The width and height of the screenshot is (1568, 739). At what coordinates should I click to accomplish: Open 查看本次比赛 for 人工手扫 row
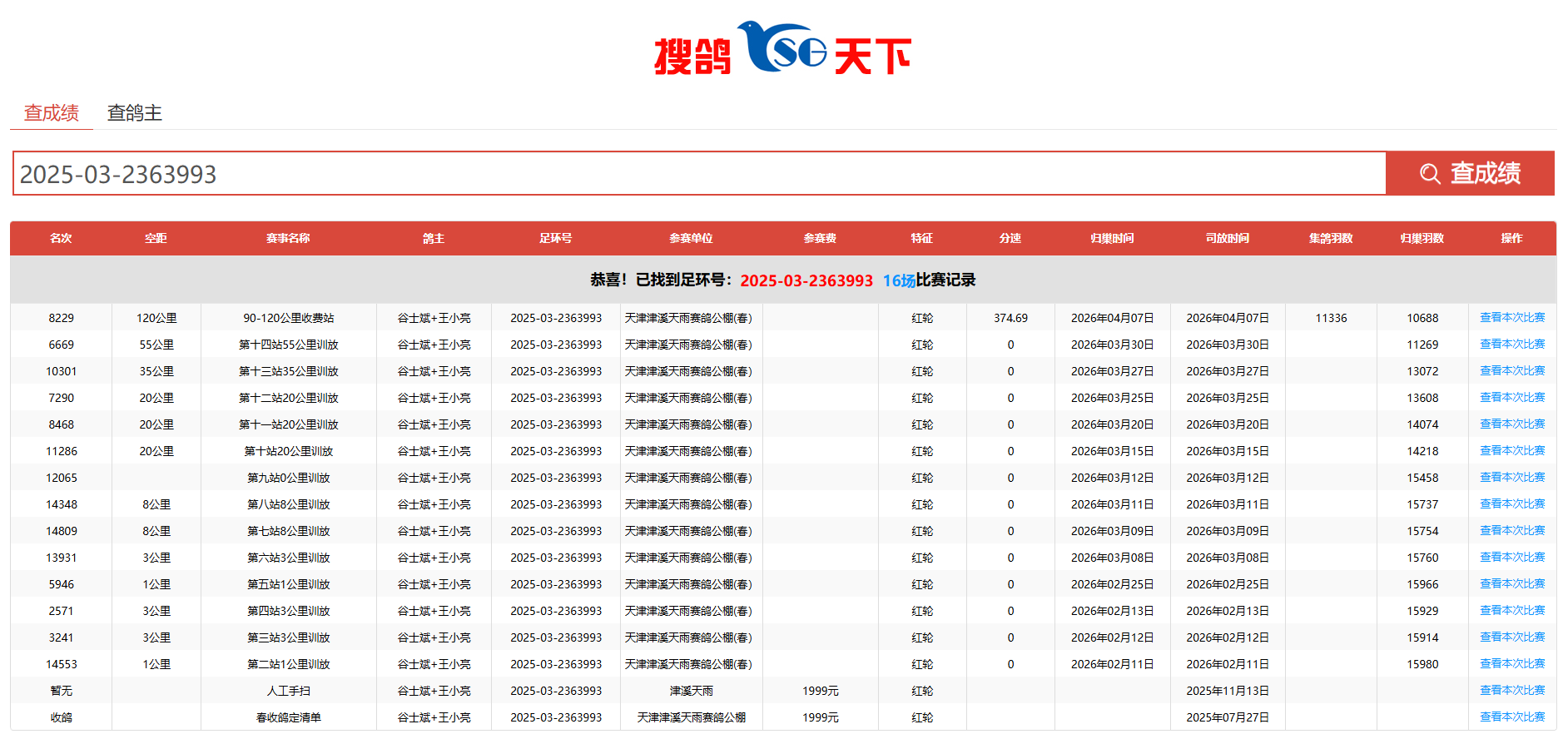[x=1511, y=690]
